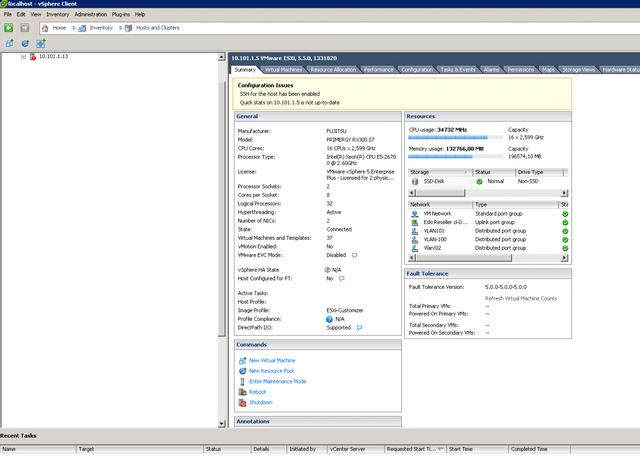This screenshot has height=466, width=640.
Task: Switch to the Tasks & Events tab
Action: (x=458, y=70)
